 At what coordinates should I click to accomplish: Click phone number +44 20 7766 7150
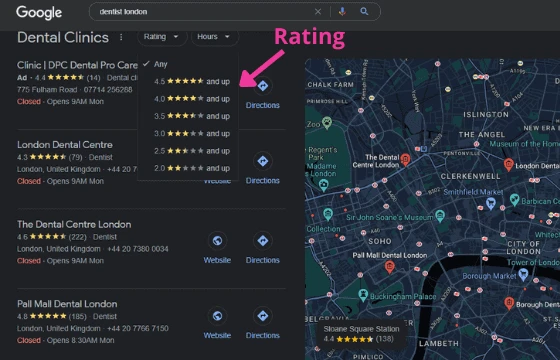138,329
